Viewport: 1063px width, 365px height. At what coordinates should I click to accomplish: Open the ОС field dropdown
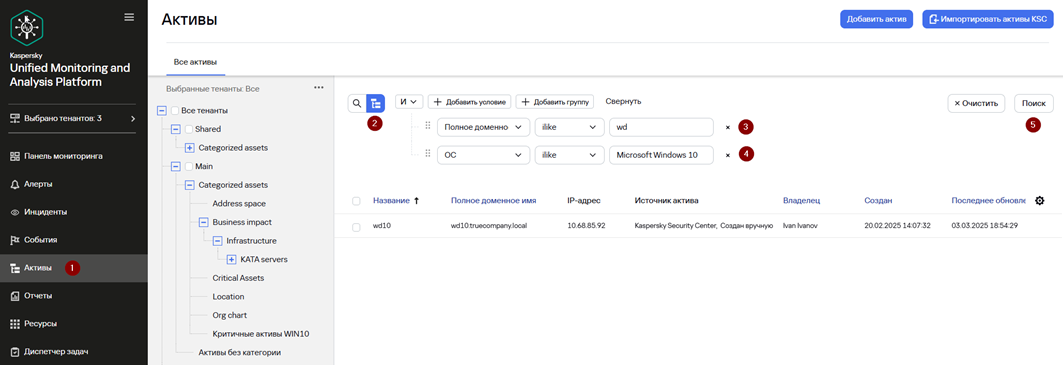click(483, 155)
